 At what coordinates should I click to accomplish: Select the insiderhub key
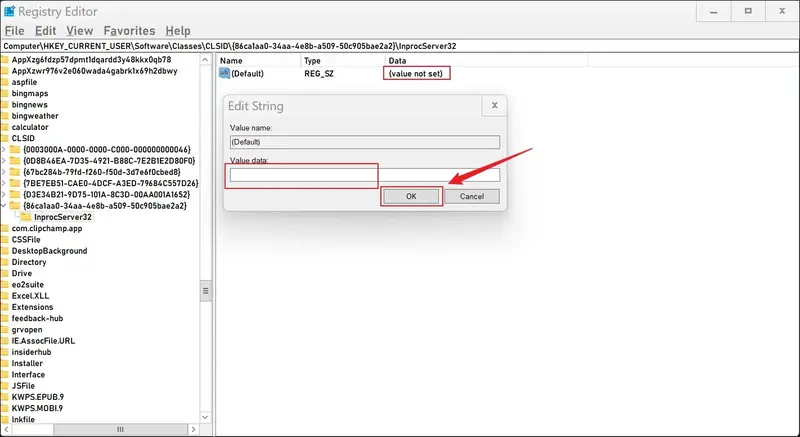click(x=31, y=352)
